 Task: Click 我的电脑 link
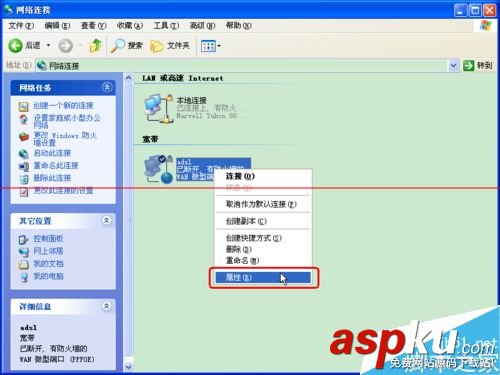point(48,276)
